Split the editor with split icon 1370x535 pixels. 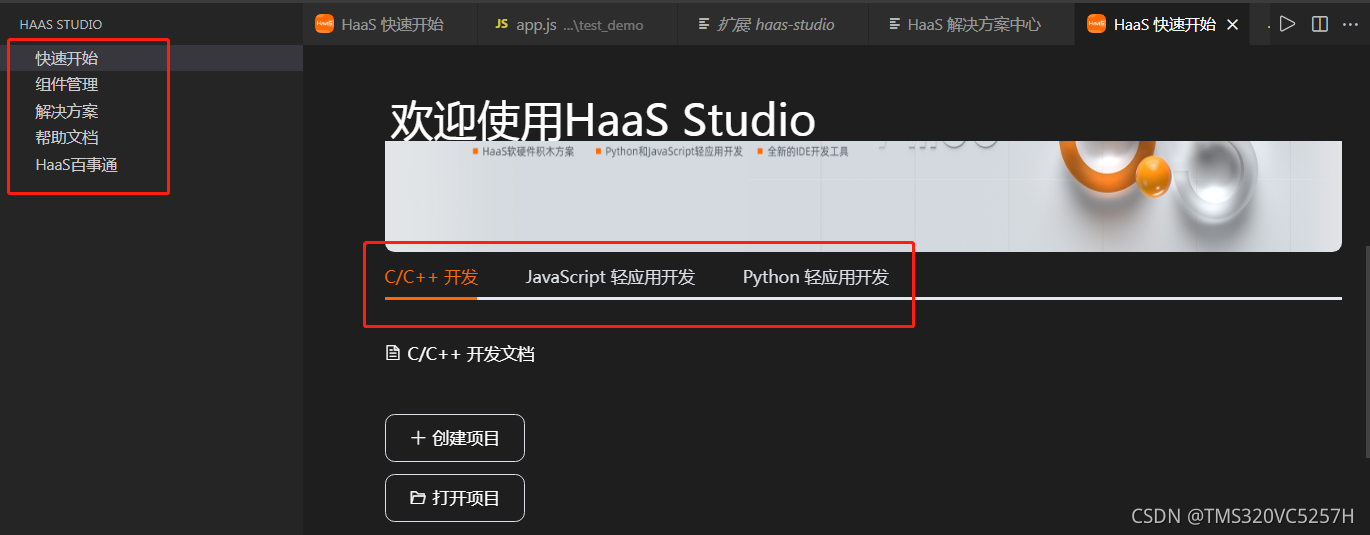coord(1320,23)
